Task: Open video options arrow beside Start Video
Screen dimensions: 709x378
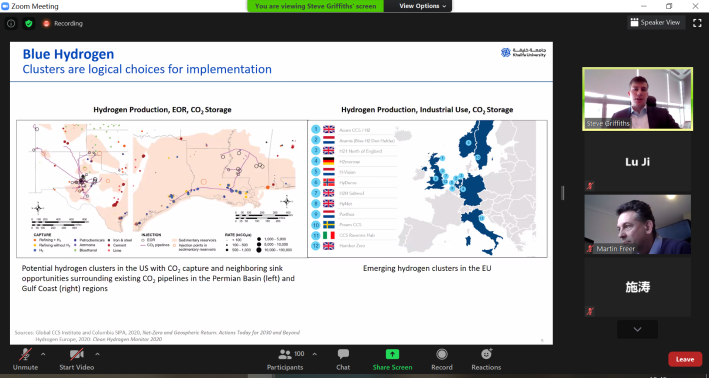Action: 97,354
